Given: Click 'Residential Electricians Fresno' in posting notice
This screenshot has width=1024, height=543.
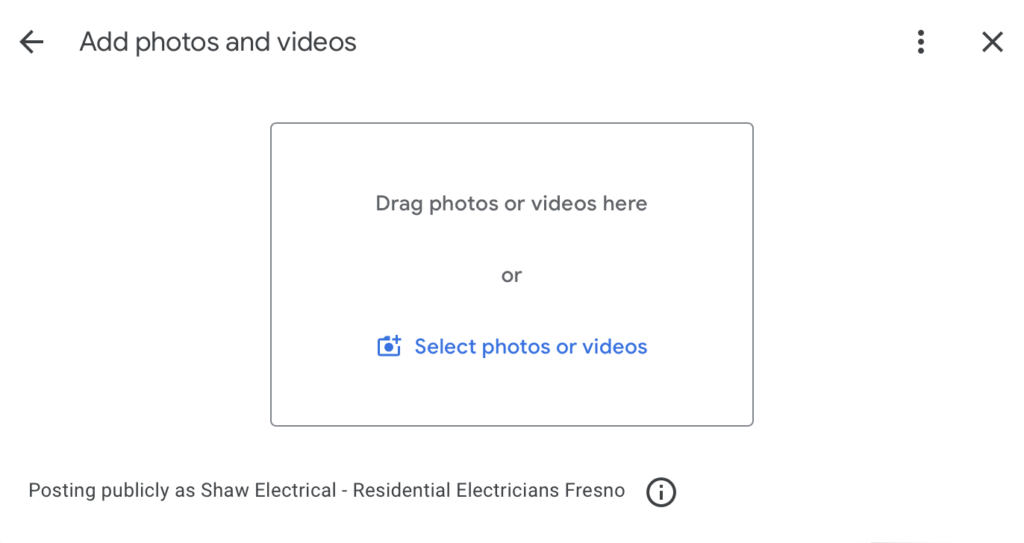Looking at the screenshot, I should [x=489, y=491].
